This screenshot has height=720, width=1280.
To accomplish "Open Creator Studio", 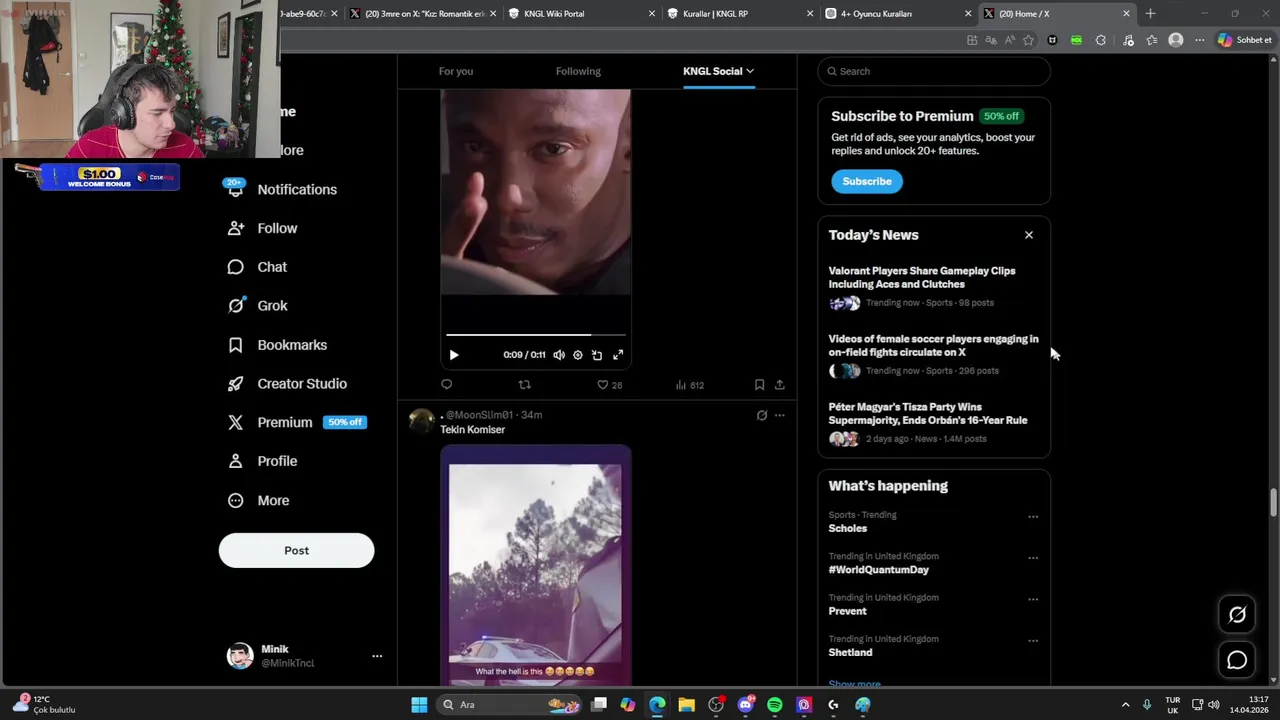I will pos(287,384).
